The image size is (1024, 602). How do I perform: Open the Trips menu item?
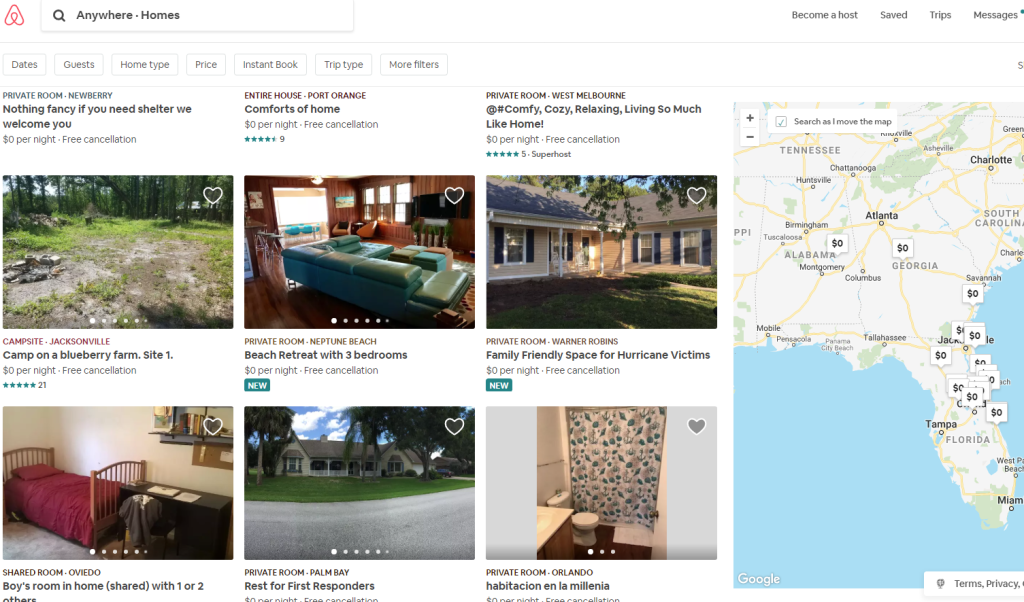tap(940, 15)
